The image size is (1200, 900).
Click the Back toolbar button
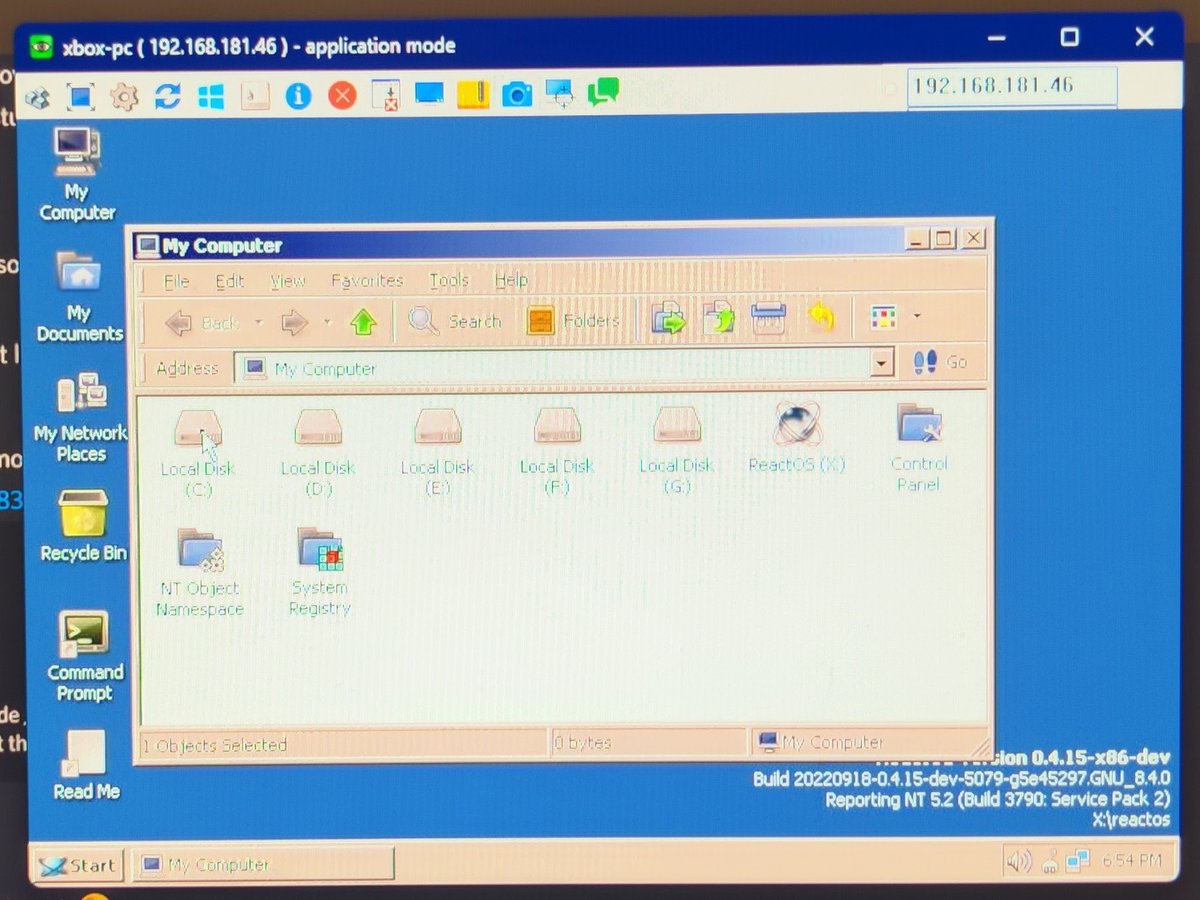(x=201, y=322)
